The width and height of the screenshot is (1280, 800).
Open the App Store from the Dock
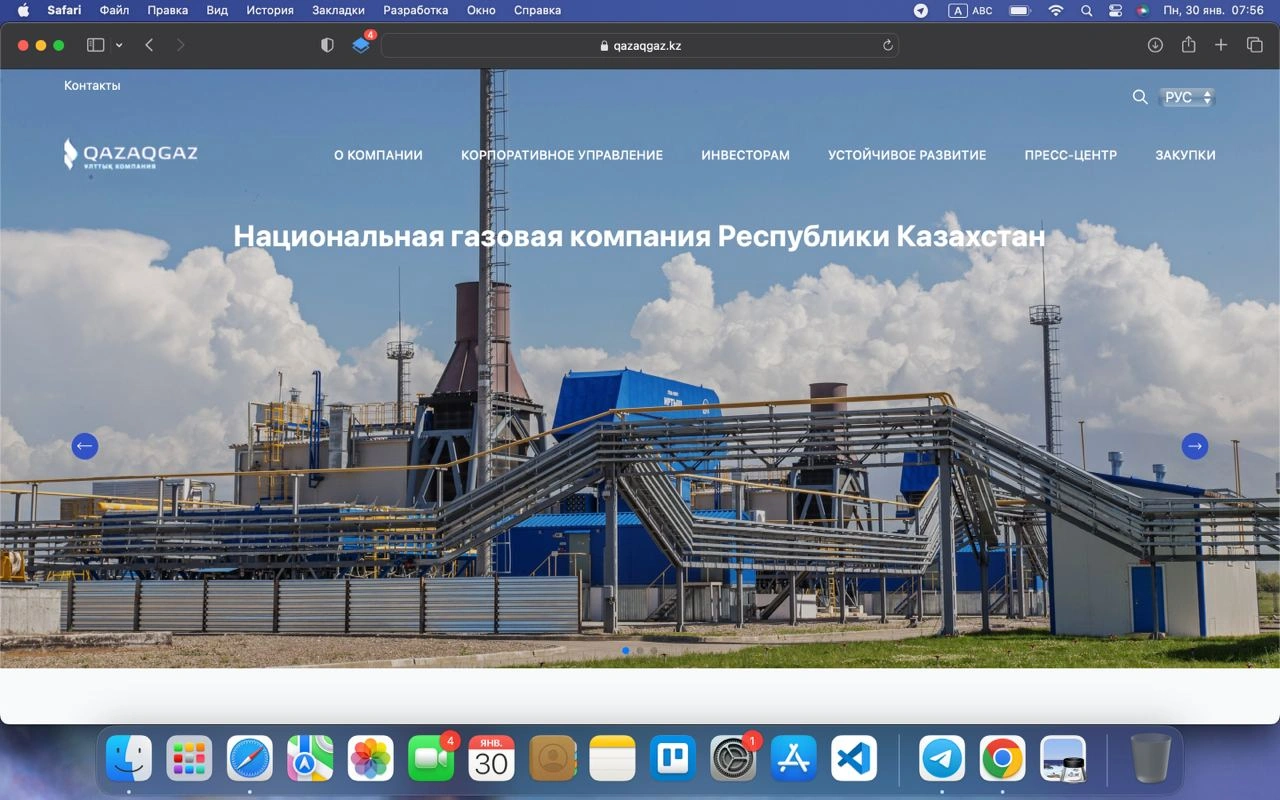point(793,758)
